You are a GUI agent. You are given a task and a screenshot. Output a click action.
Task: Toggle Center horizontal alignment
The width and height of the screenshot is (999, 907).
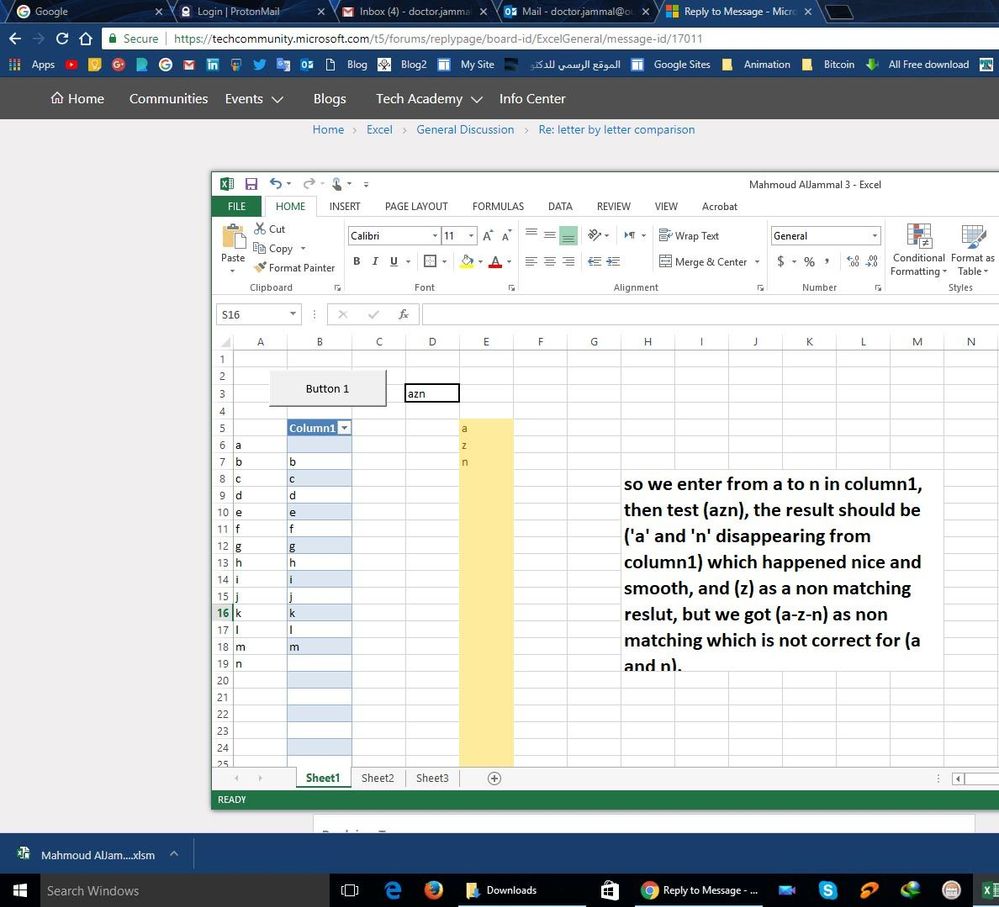point(550,261)
